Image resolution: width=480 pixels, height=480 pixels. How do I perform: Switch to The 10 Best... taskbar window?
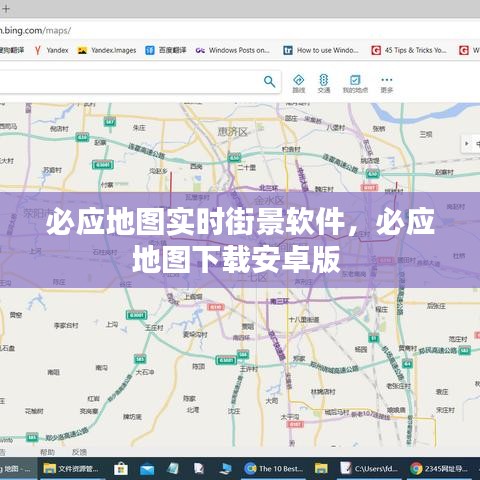(274, 469)
